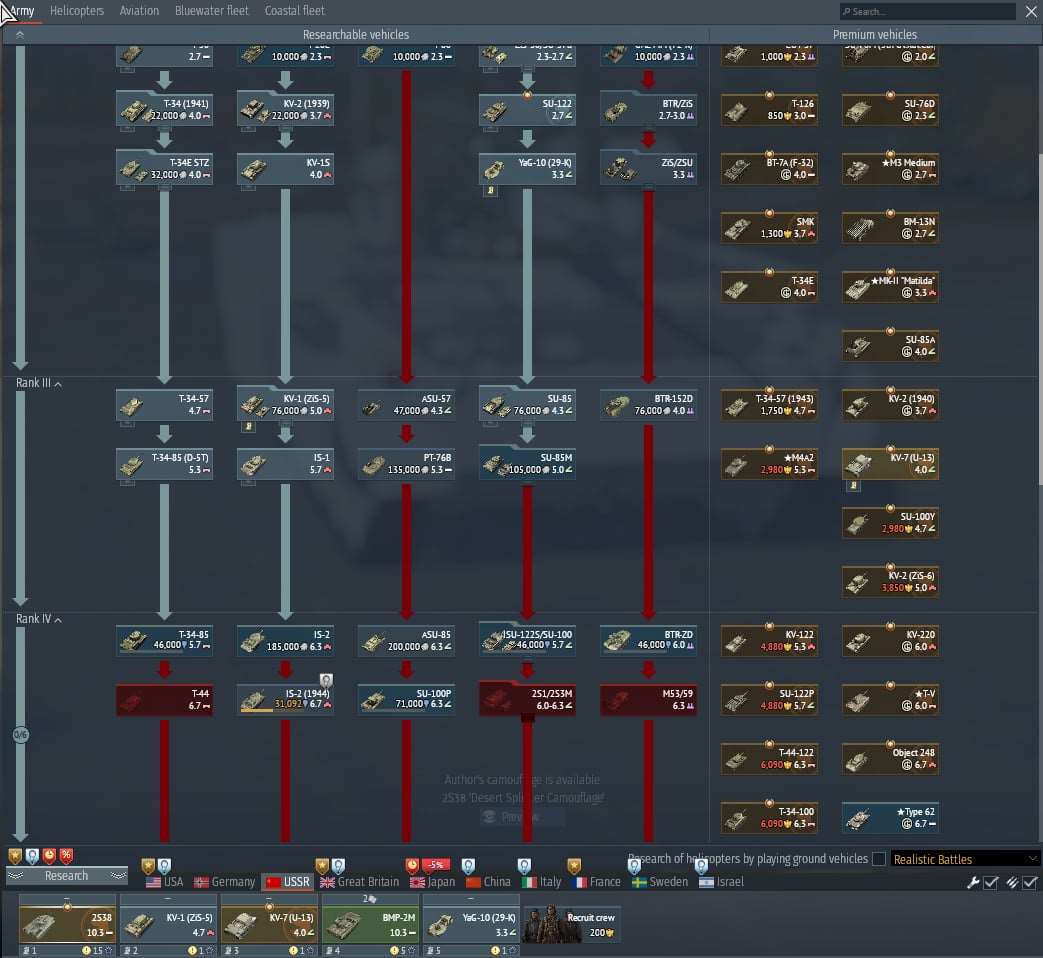The width and height of the screenshot is (1043, 958).
Task: Select the premium MK-II Matilda
Action: click(x=890, y=287)
